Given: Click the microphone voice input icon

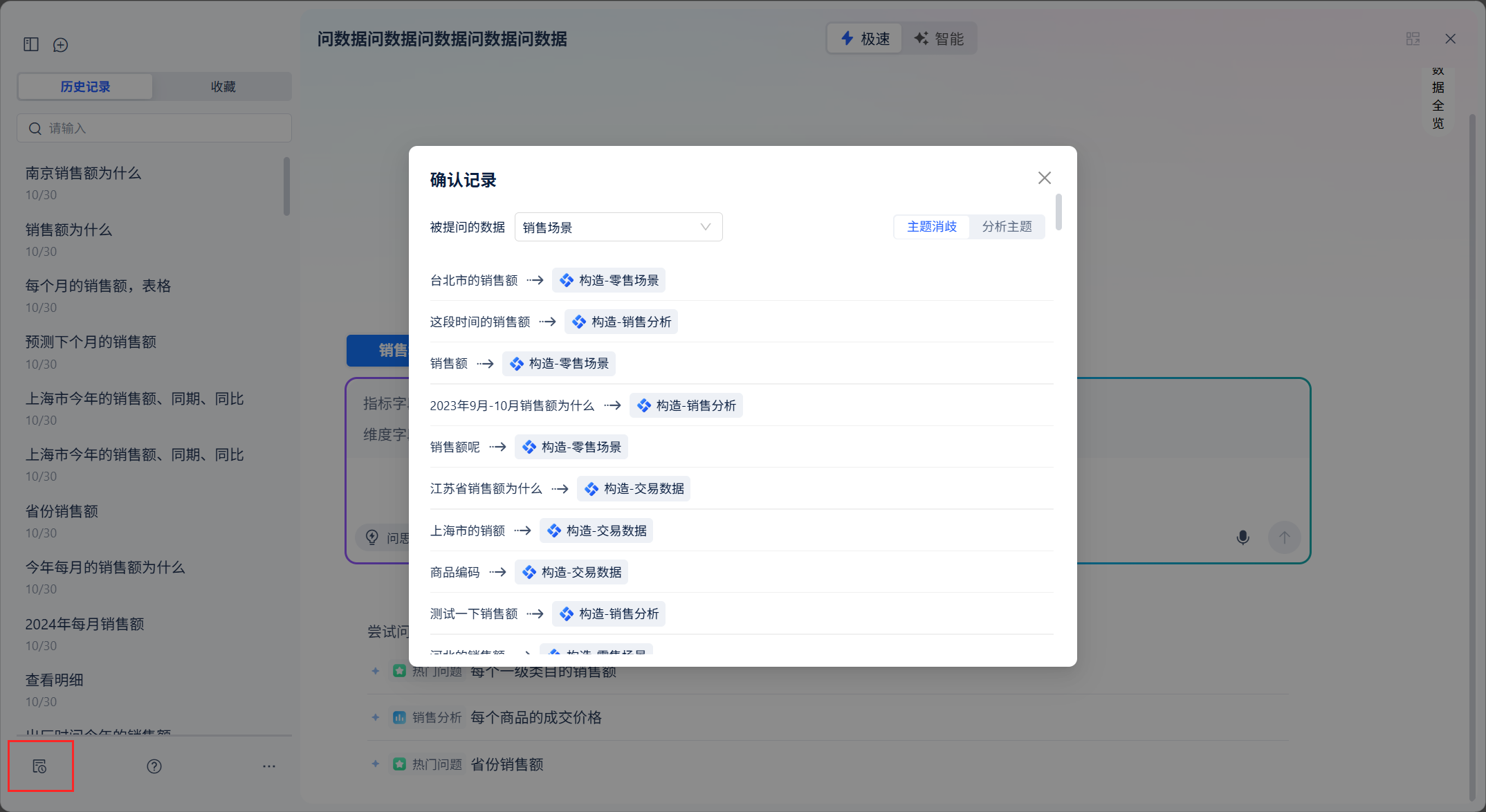Looking at the screenshot, I should pyautogui.click(x=1242, y=537).
